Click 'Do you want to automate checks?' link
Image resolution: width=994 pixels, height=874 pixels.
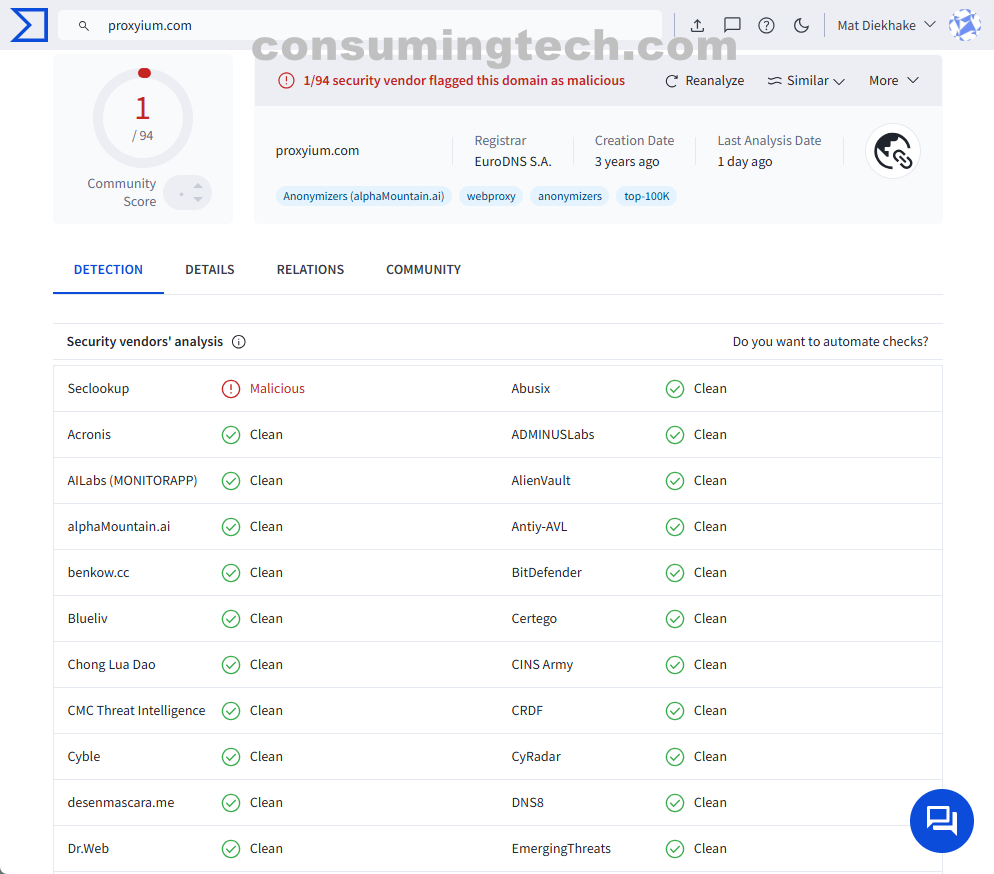pyautogui.click(x=830, y=342)
